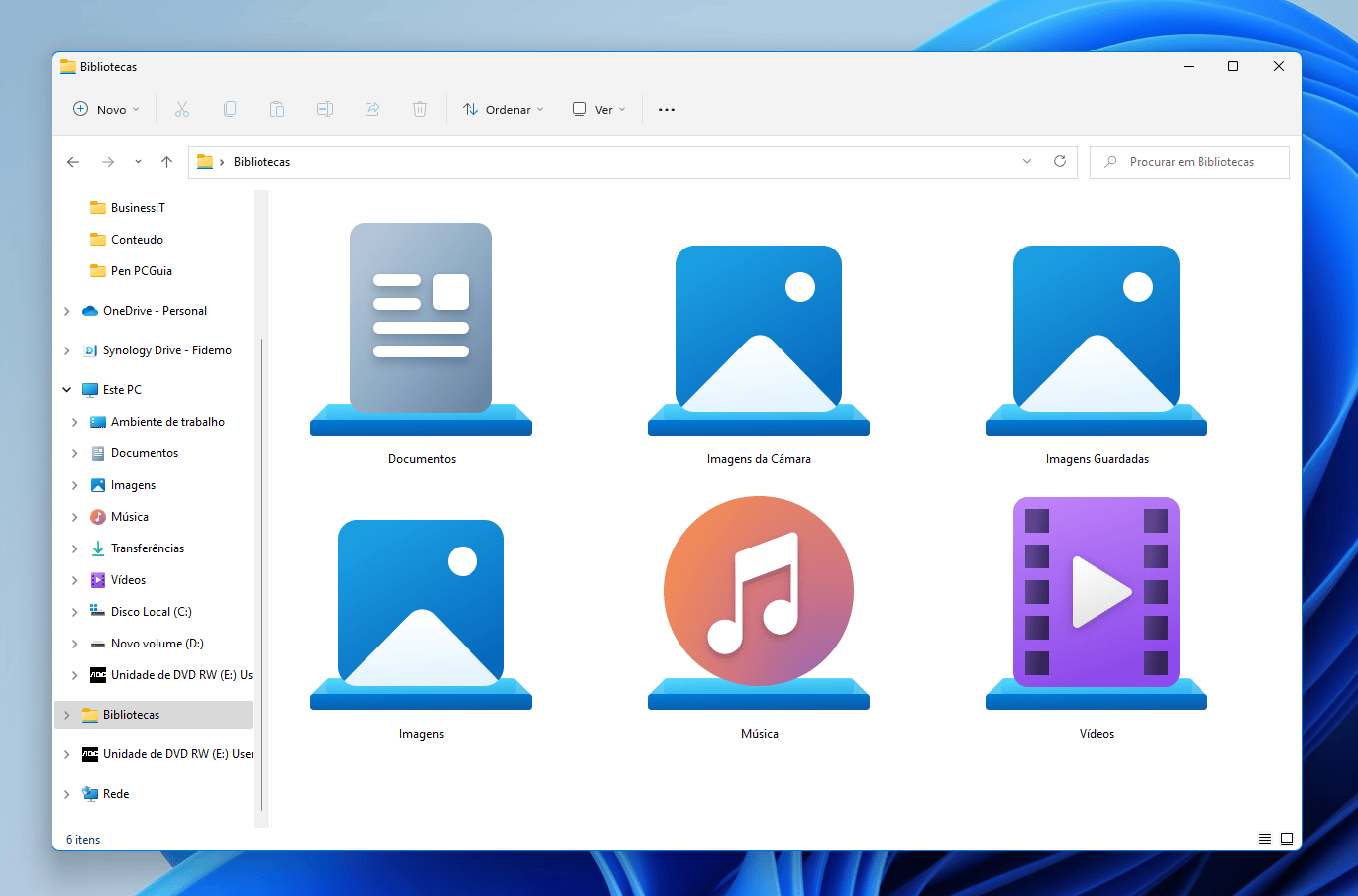
Task: Click the Copy icon in toolbar
Action: coord(230,109)
